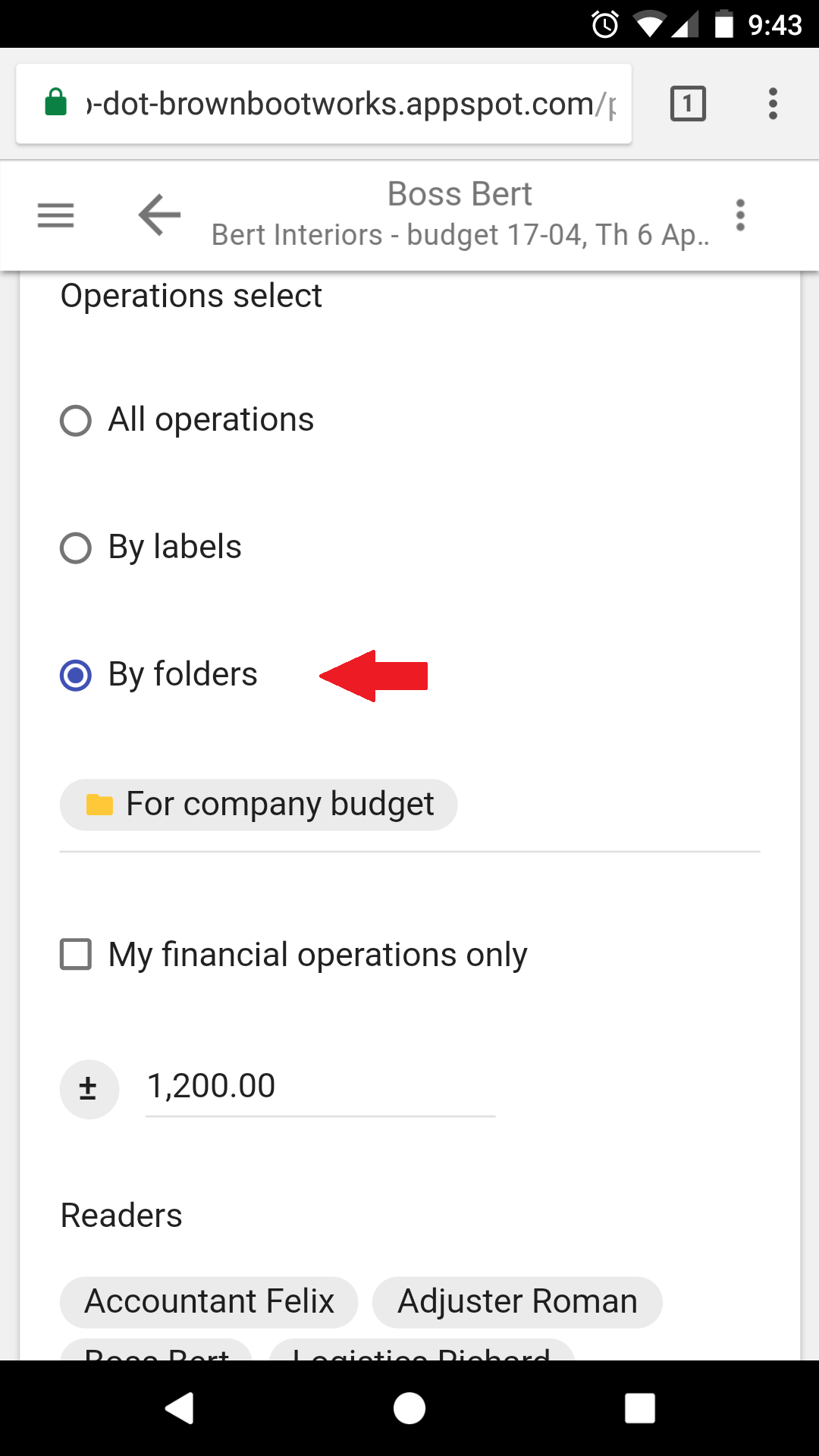This screenshot has width=819, height=1456.
Task: Tap the green lock security icon
Action: 56,102
